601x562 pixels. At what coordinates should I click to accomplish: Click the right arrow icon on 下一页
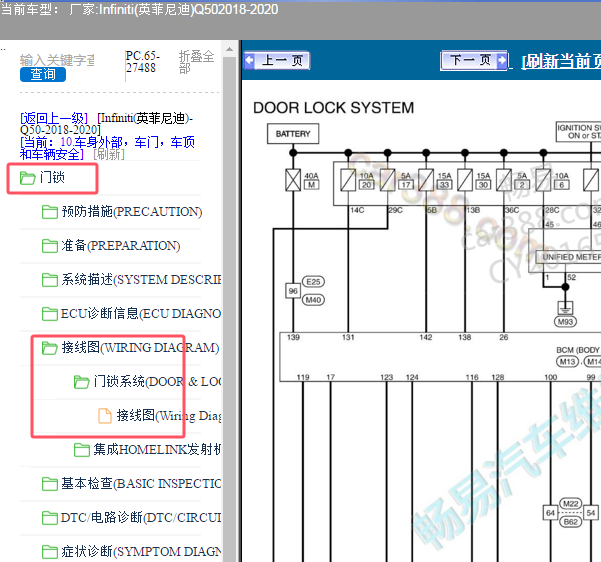pos(502,60)
